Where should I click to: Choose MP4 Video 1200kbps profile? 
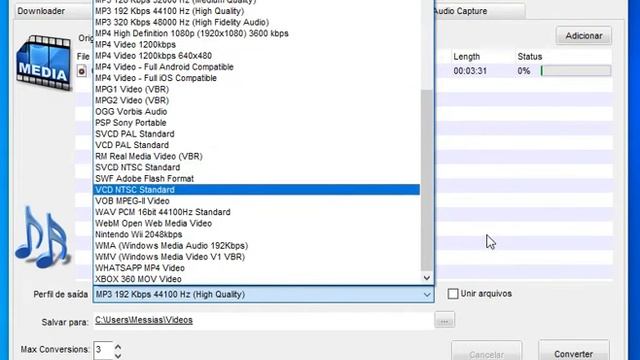coord(256,44)
